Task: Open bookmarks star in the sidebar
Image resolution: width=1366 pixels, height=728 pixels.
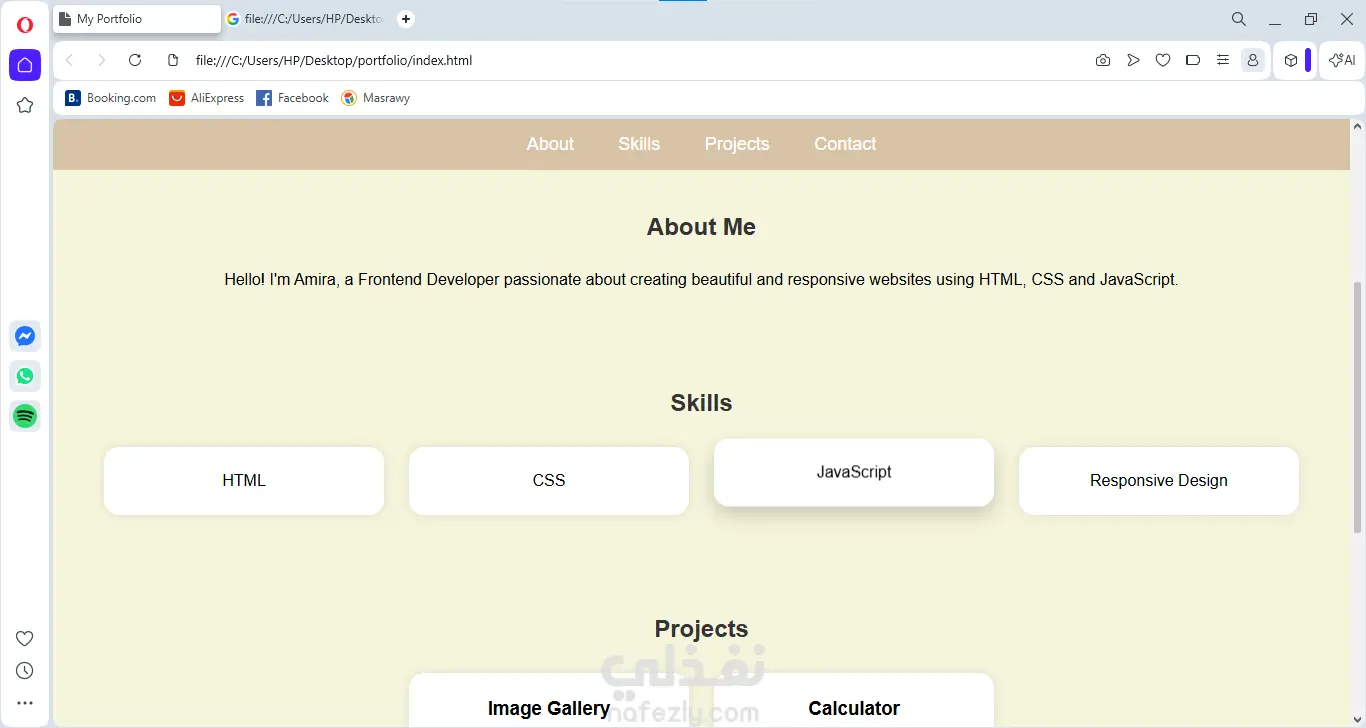Action: coord(25,105)
